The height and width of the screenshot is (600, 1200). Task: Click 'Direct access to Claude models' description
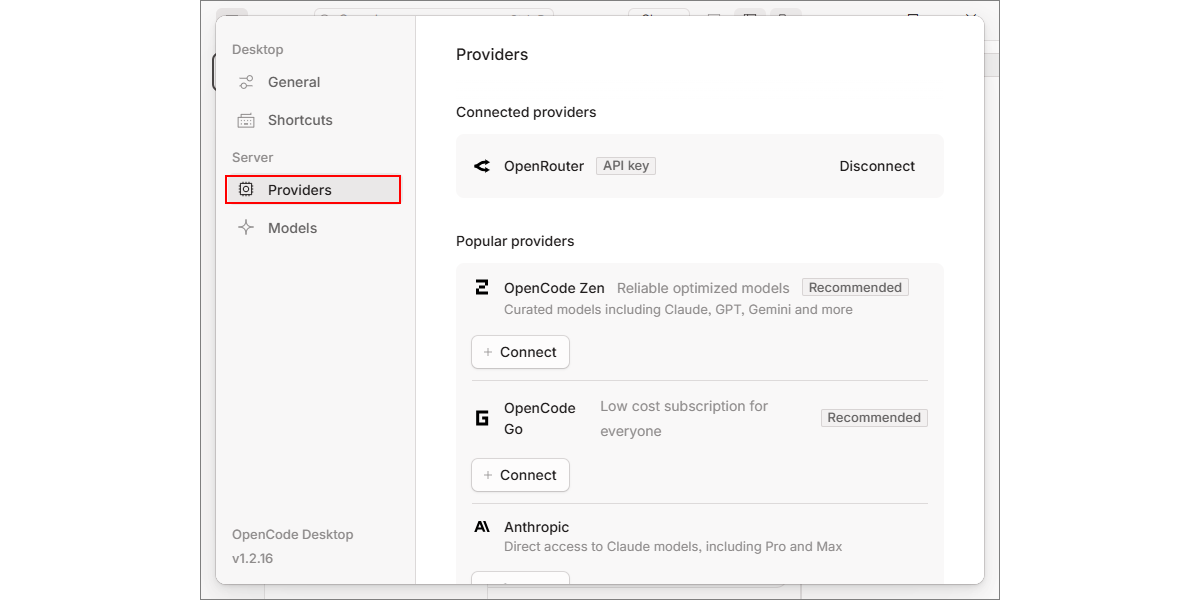(673, 547)
